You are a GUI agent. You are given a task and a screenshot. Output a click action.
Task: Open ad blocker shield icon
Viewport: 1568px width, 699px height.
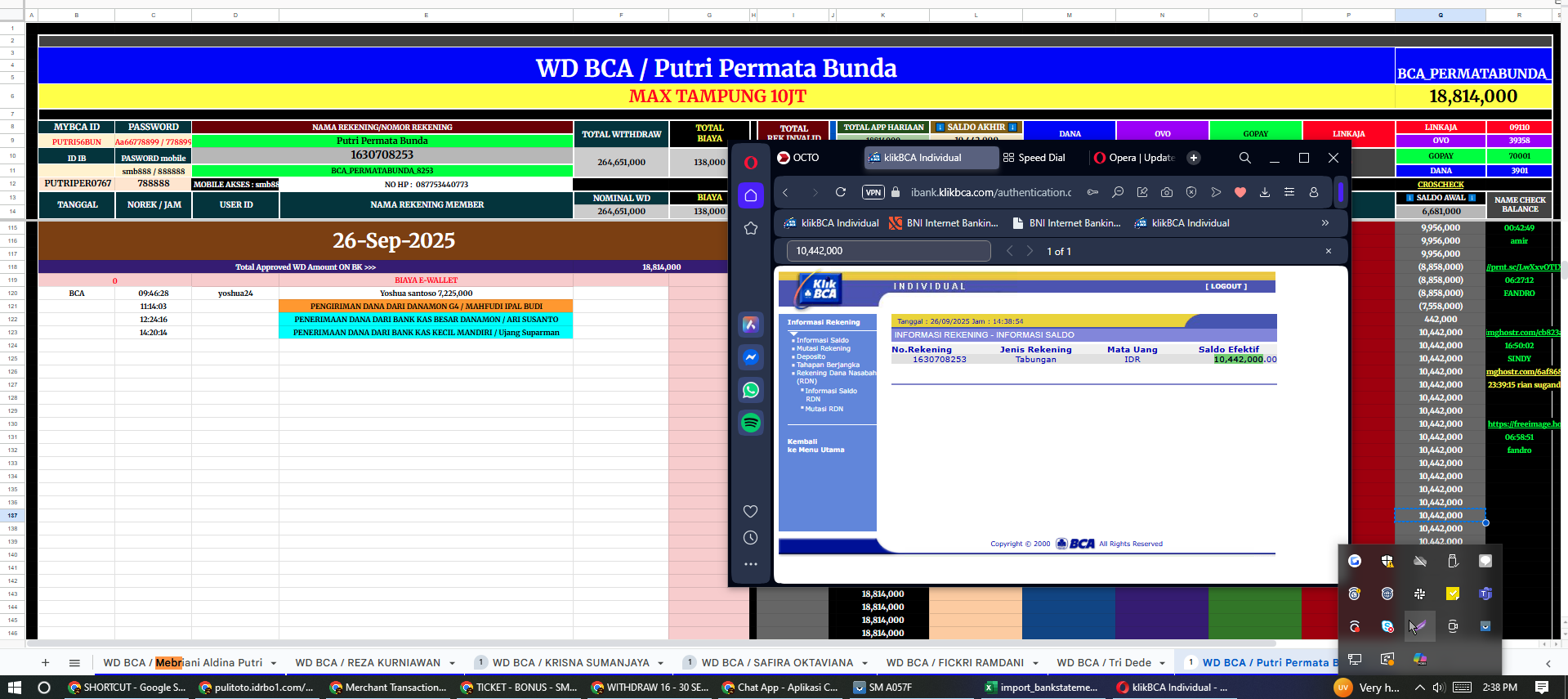1191,192
